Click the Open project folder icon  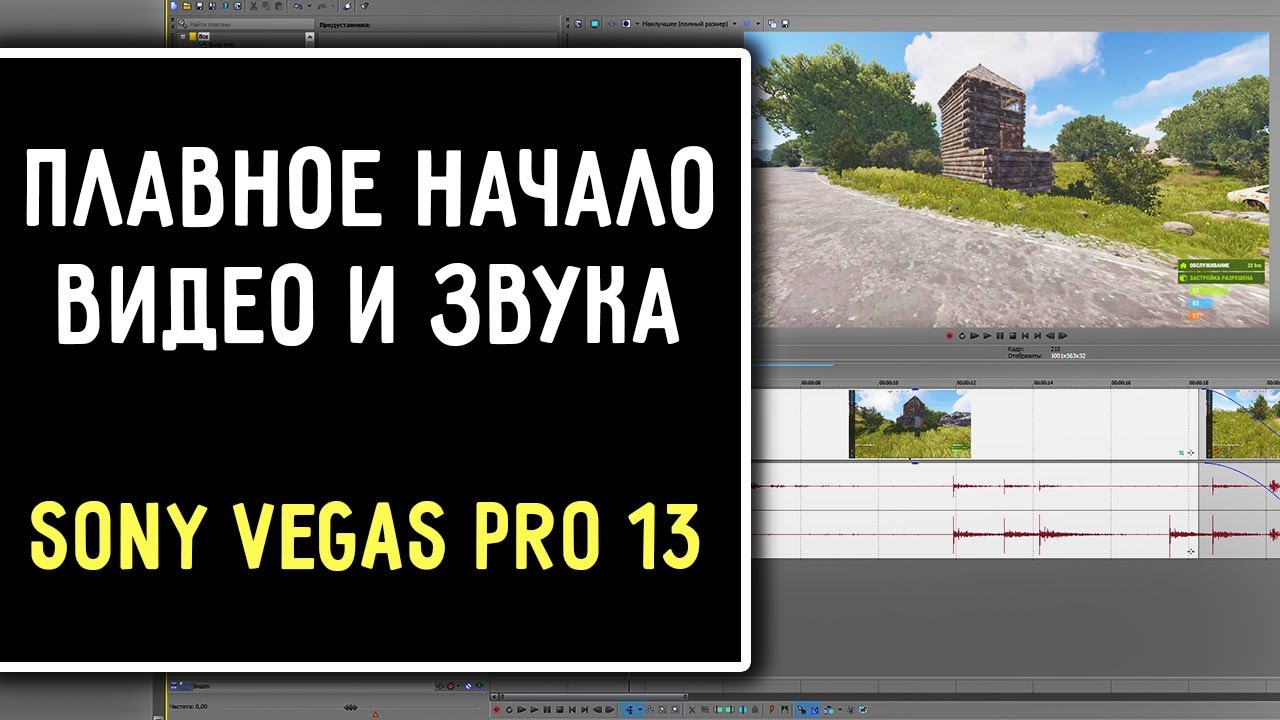(x=187, y=6)
